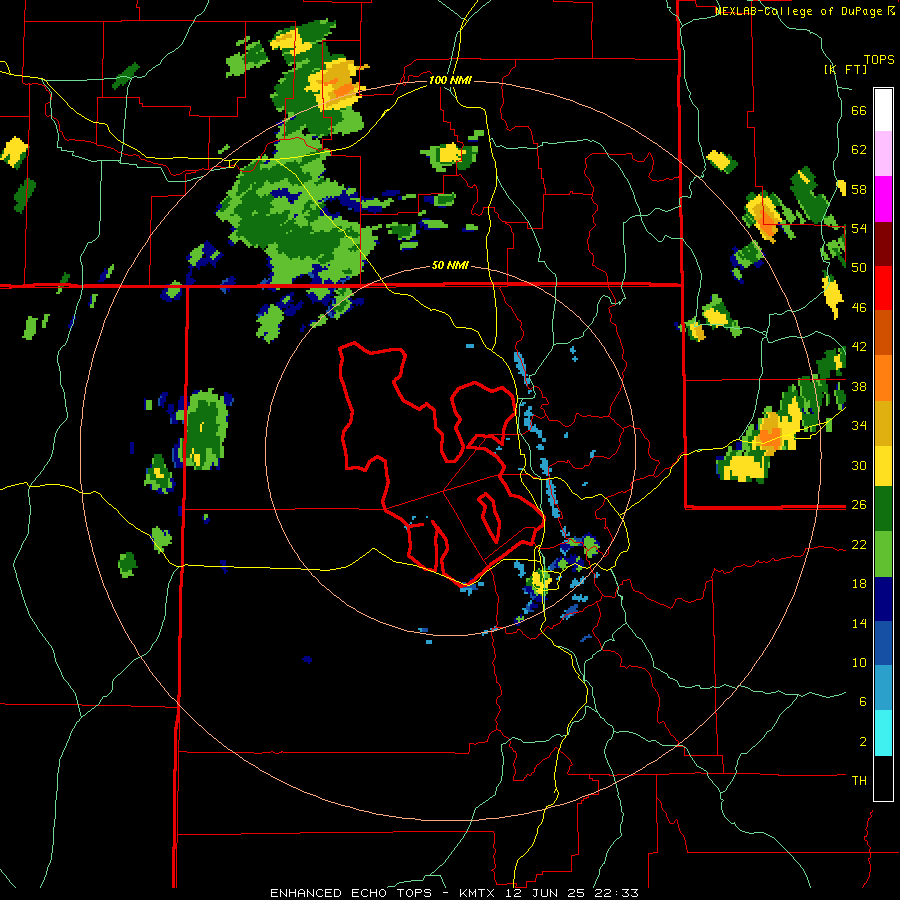Select the bright orange legend swatch

pos(883,378)
